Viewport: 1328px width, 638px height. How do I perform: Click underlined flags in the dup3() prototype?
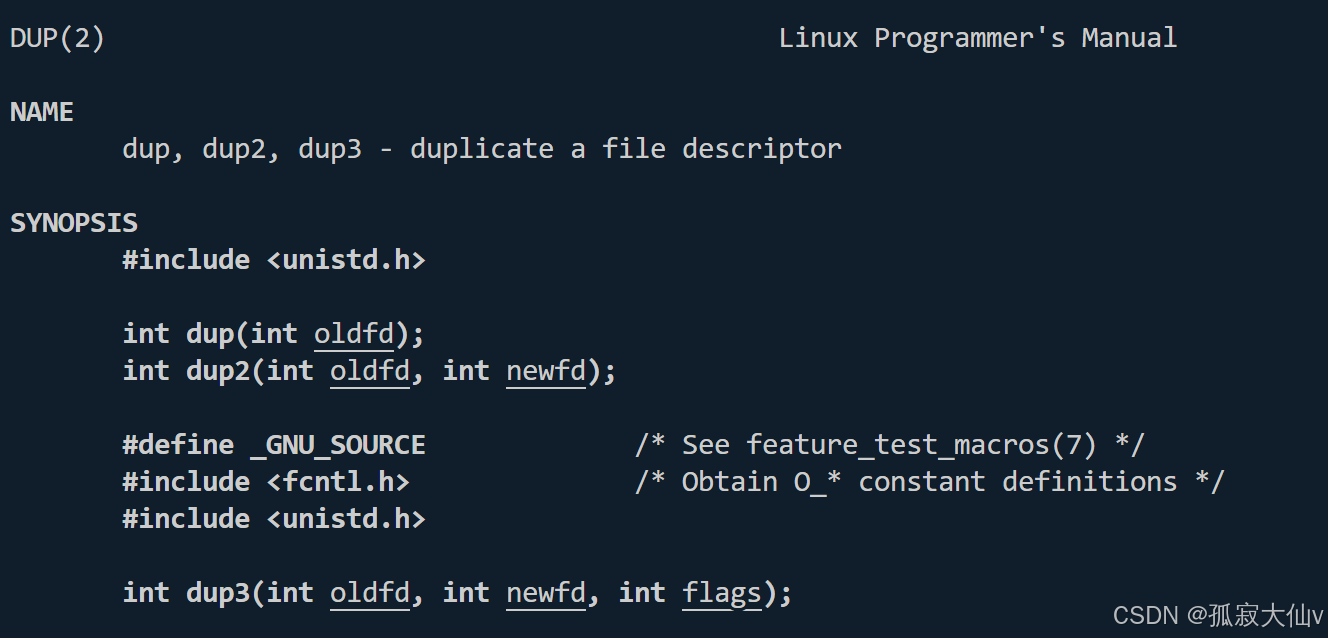pos(722,593)
